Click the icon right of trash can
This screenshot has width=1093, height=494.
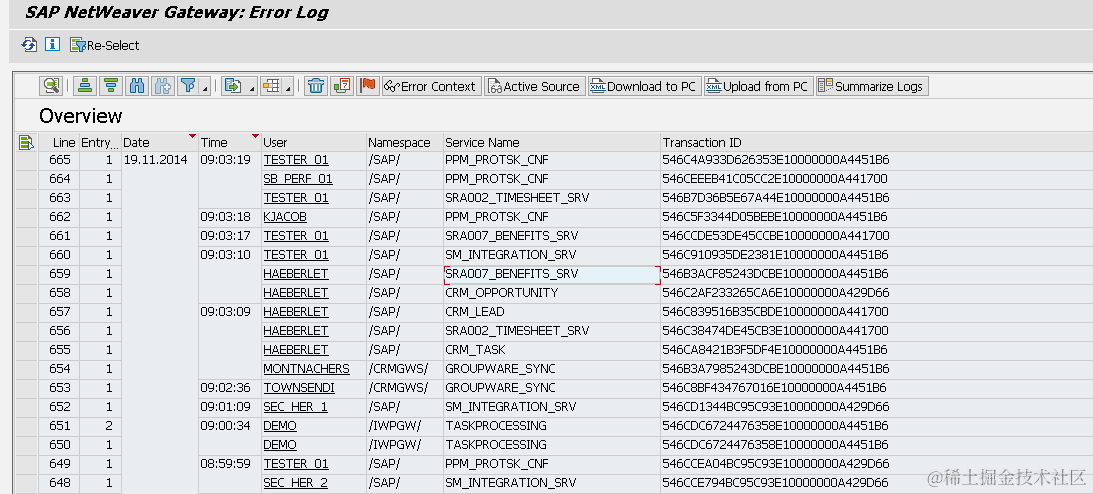pos(342,86)
